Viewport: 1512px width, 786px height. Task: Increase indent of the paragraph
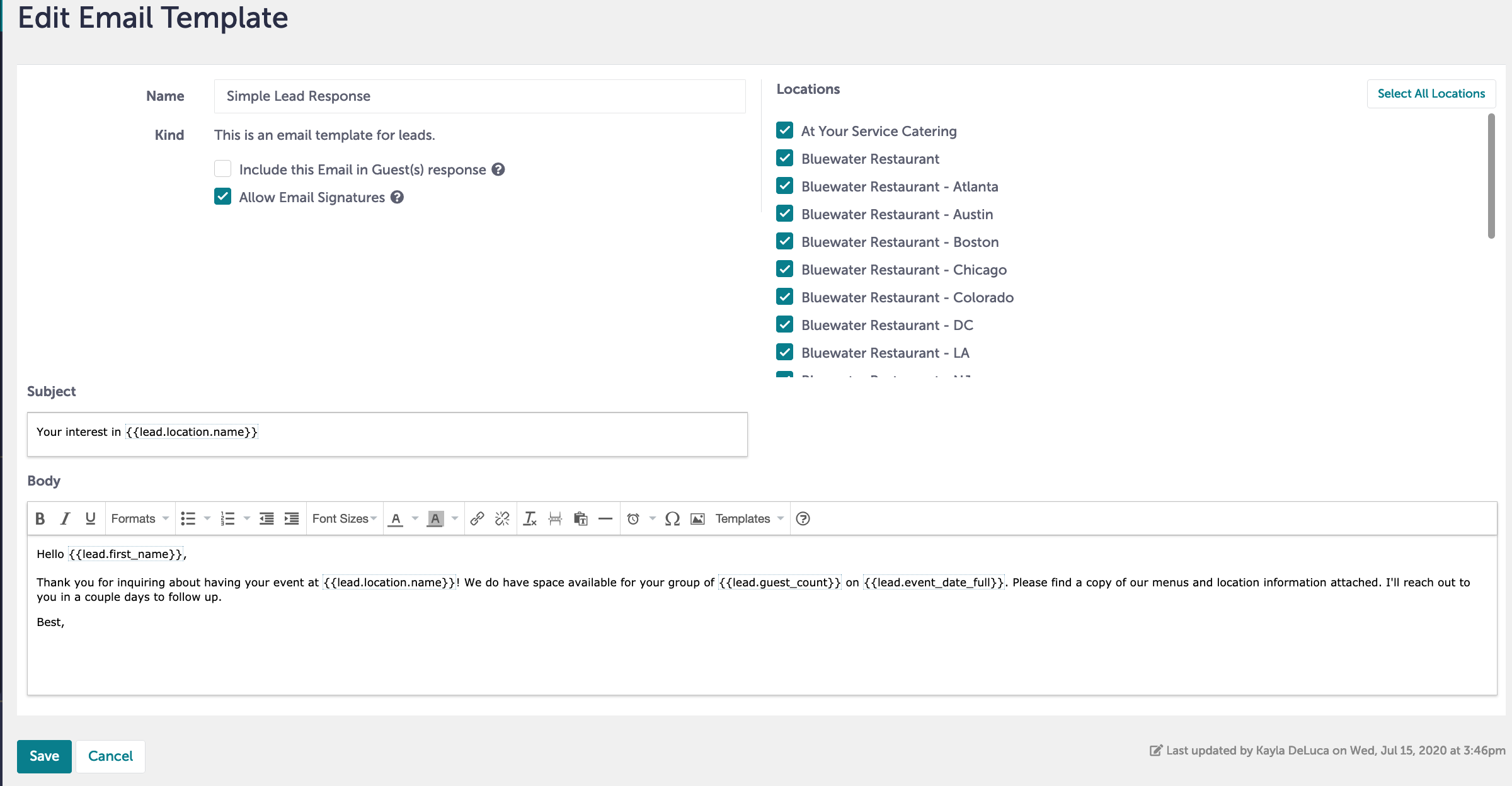pyautogui.click(x=292, y=518)
